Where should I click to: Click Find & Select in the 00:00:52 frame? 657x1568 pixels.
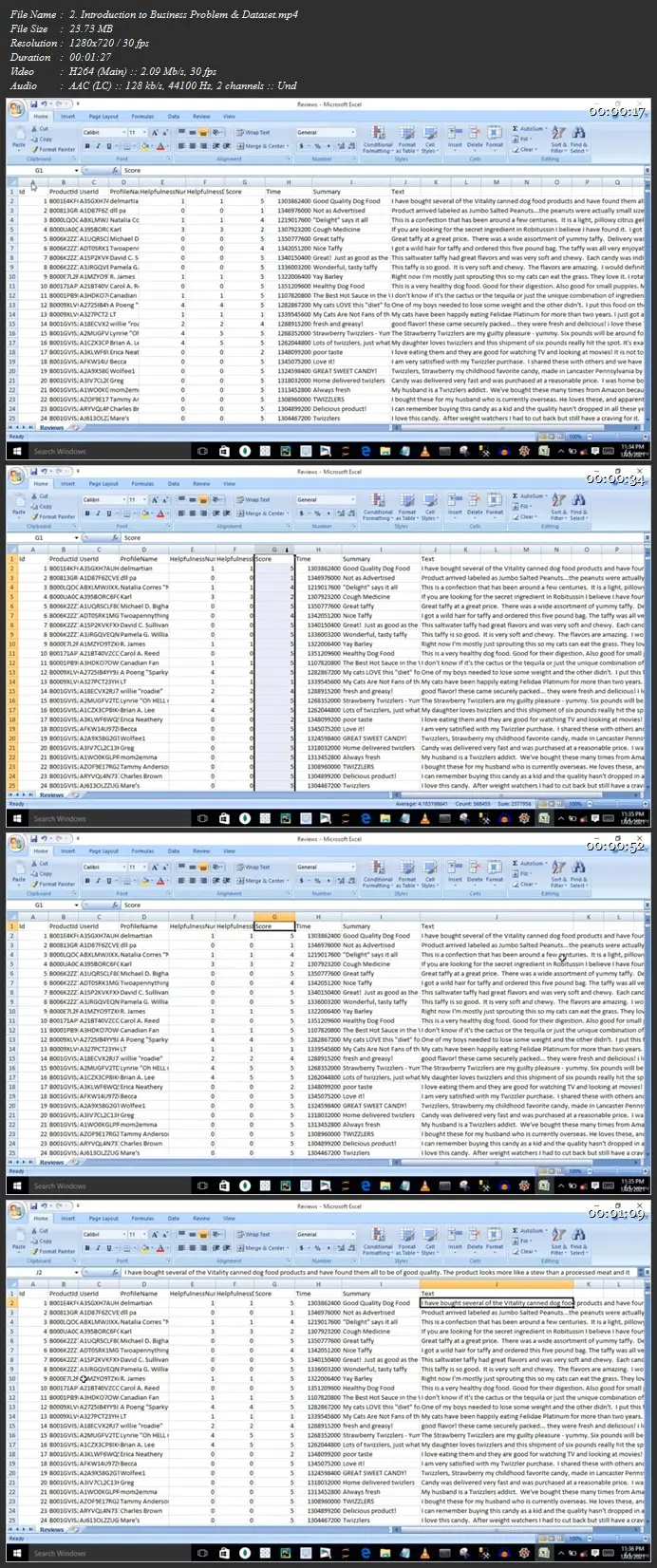[x=578, y=875]
